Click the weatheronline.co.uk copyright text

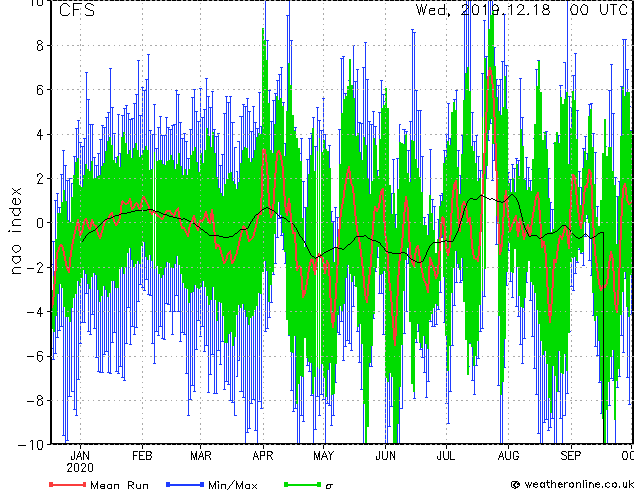coord(572,484)
